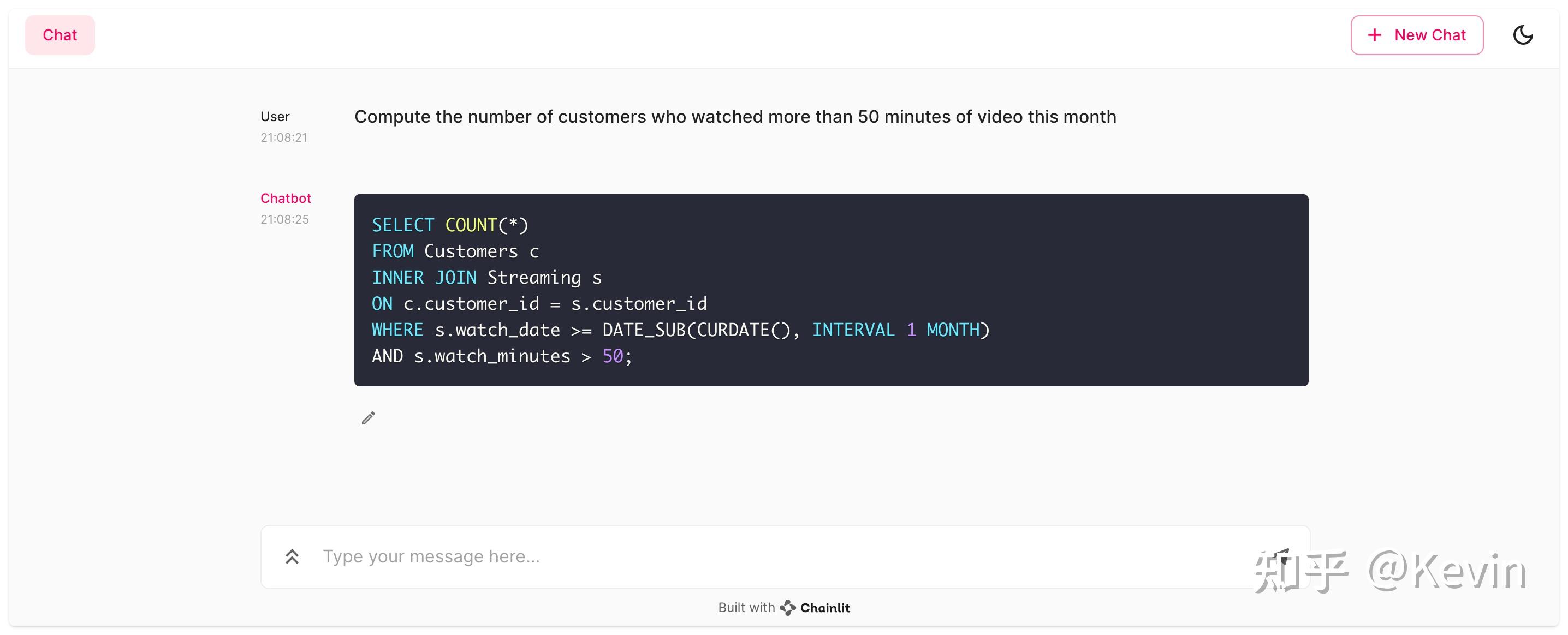Click the AND s.watch_minutes > 50 line
The height and width of the screenshot is (635, 1568).
tap(502, 356)
